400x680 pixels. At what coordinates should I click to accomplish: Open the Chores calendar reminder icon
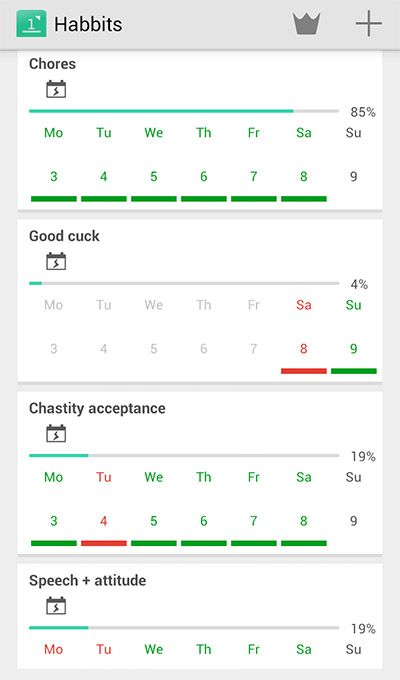[56, 89]
